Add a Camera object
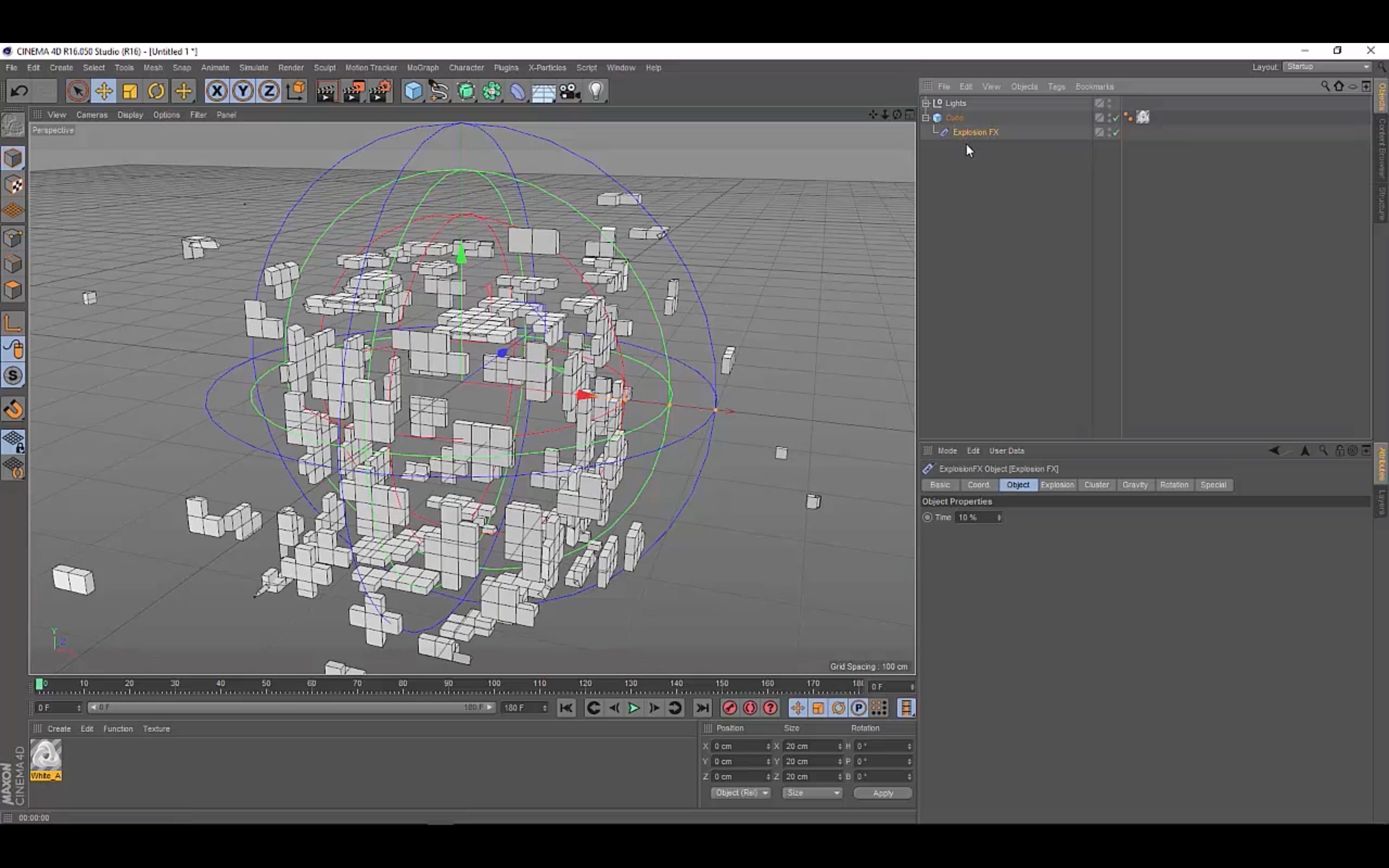 (570, 91)
